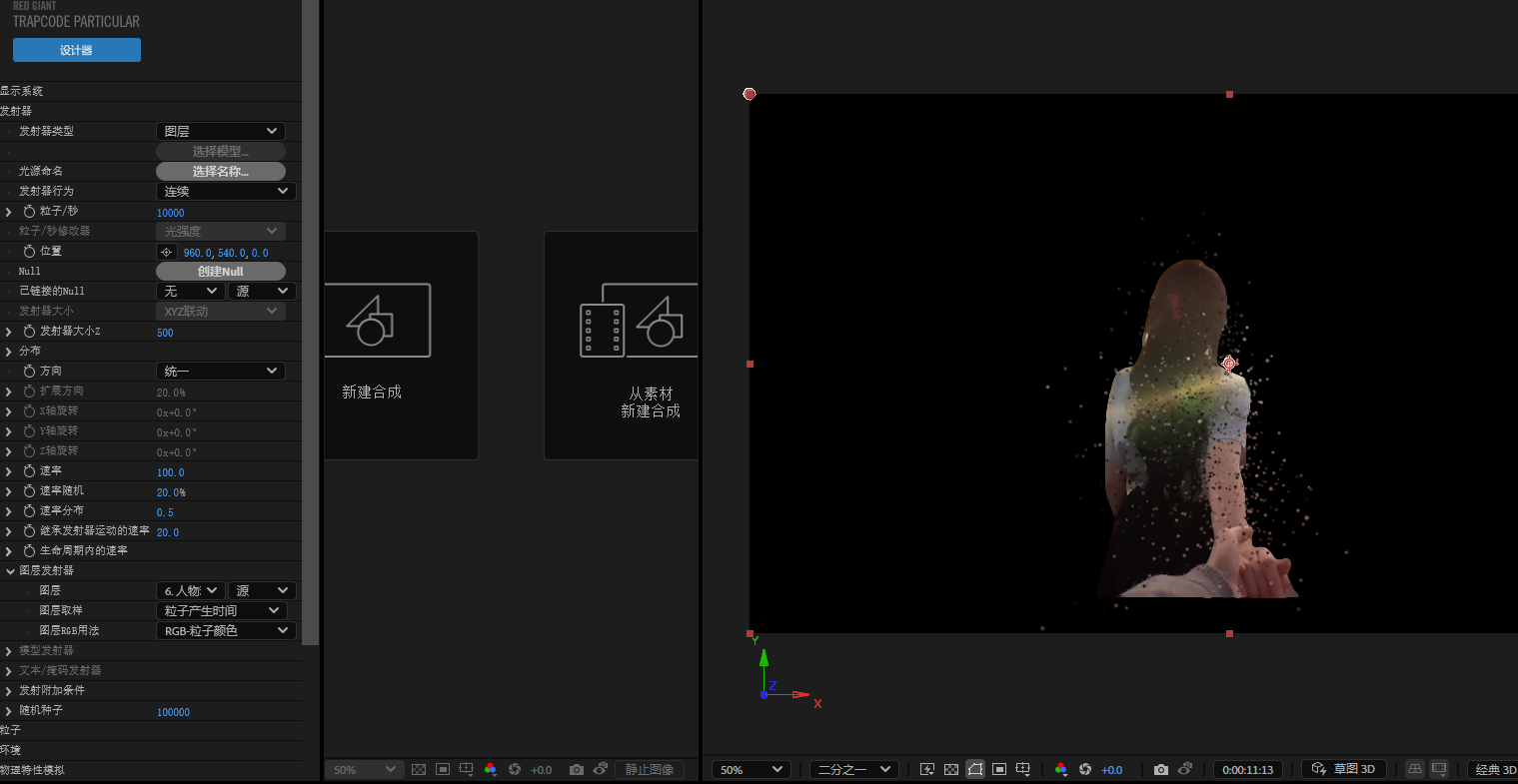Expand the 分布 property group

9,352
